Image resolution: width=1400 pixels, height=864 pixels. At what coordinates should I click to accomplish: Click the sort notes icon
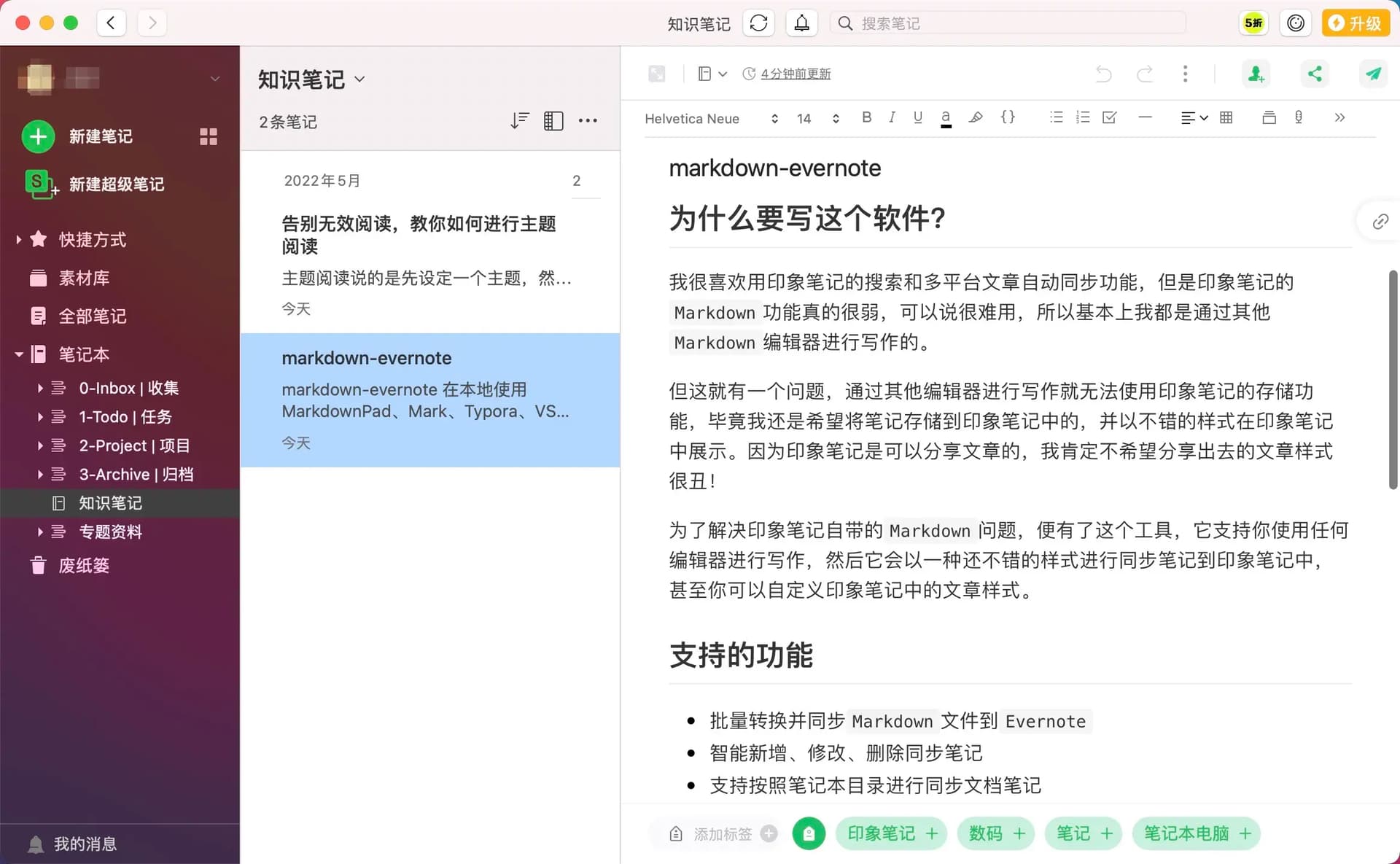[519, 120]
